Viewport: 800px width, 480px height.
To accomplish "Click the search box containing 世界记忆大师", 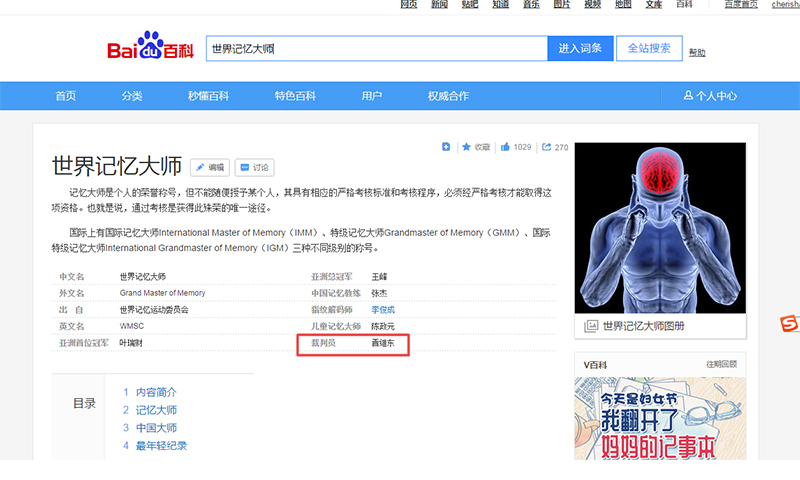I will (376, 48).
